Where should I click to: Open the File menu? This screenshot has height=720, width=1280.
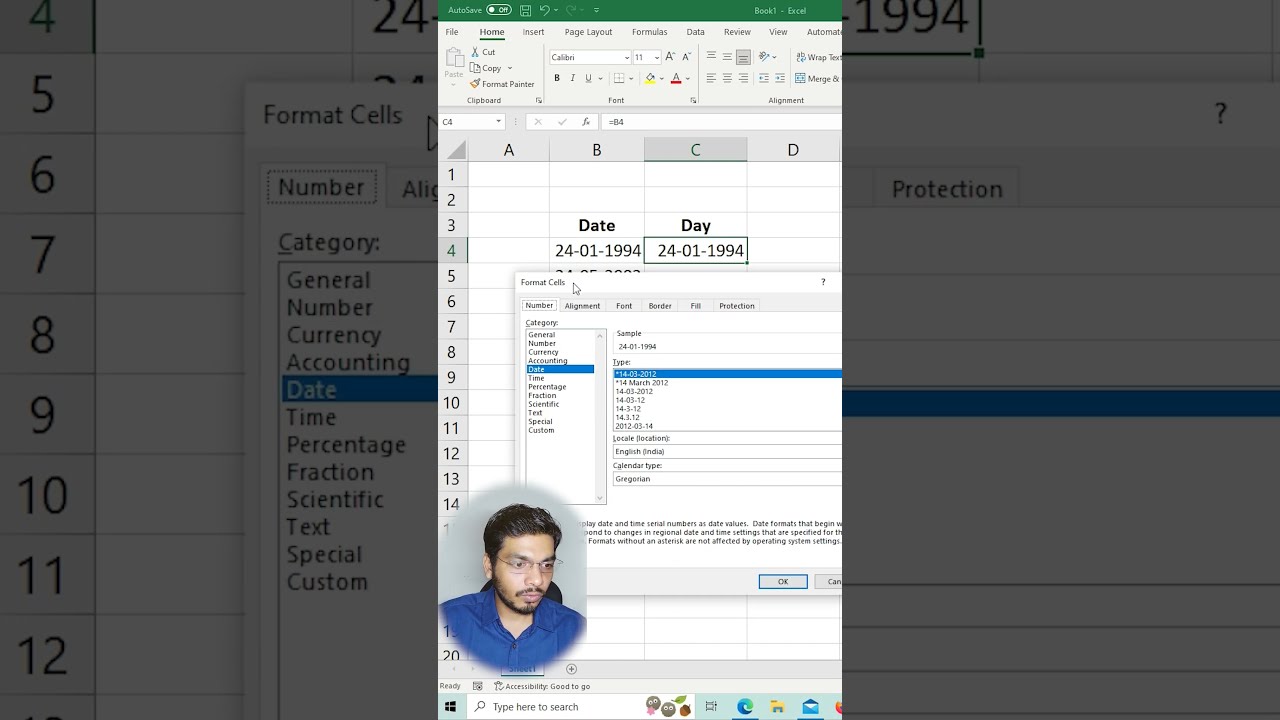click(452, 32)
